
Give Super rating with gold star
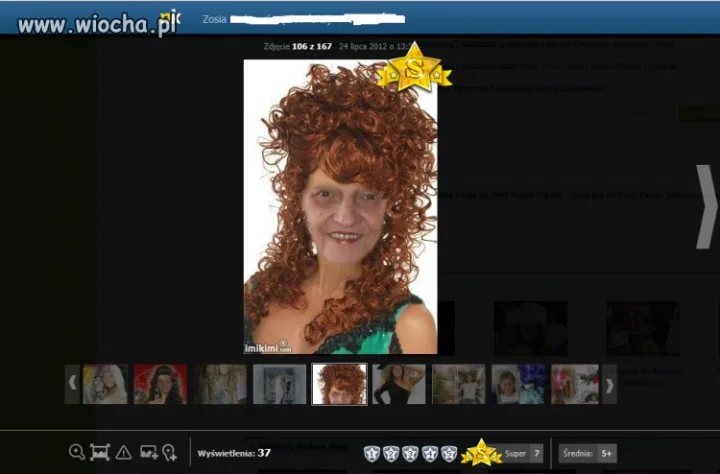point(481,452)
